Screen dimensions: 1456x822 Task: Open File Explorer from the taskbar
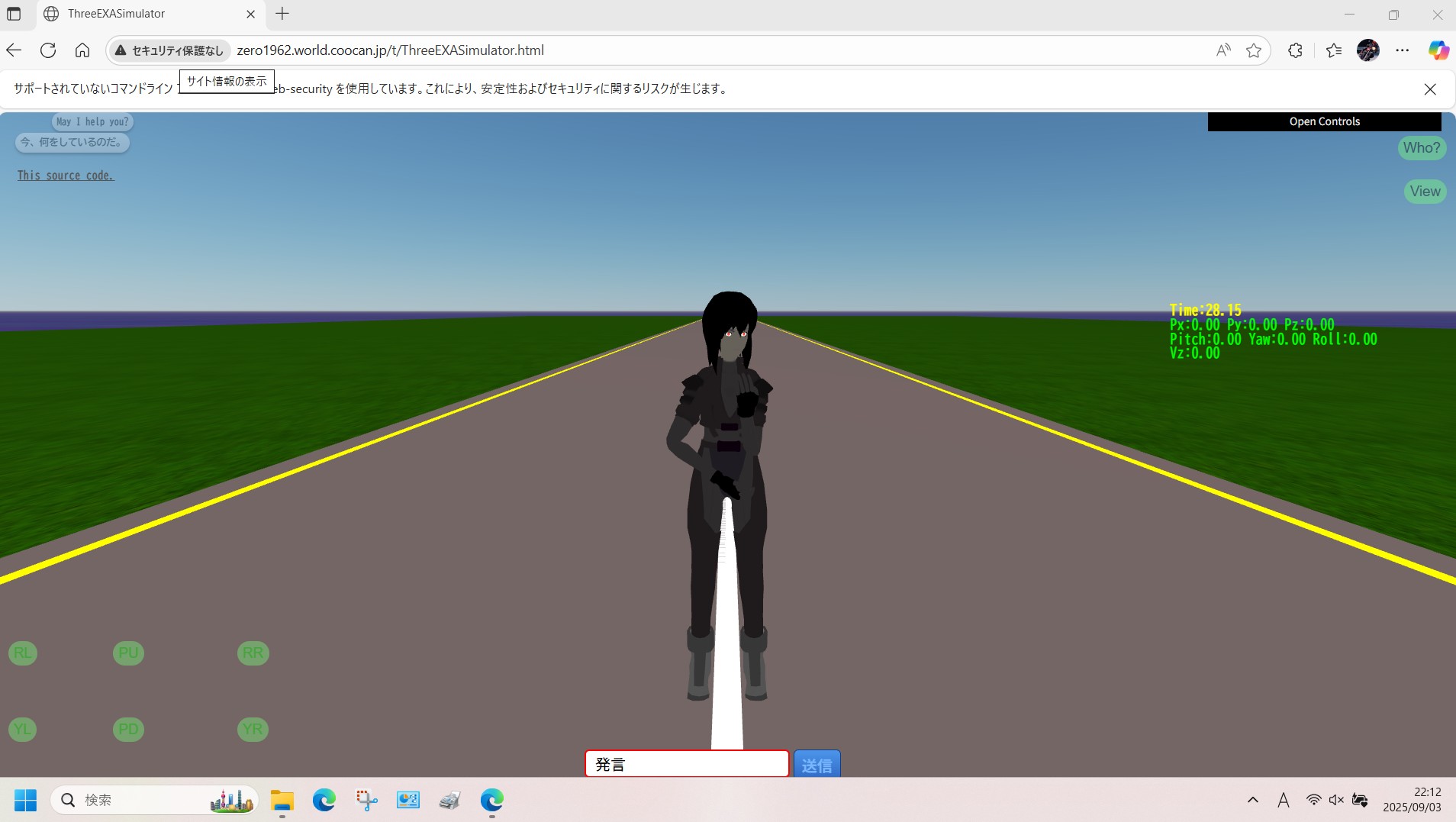tap(282, 800)
